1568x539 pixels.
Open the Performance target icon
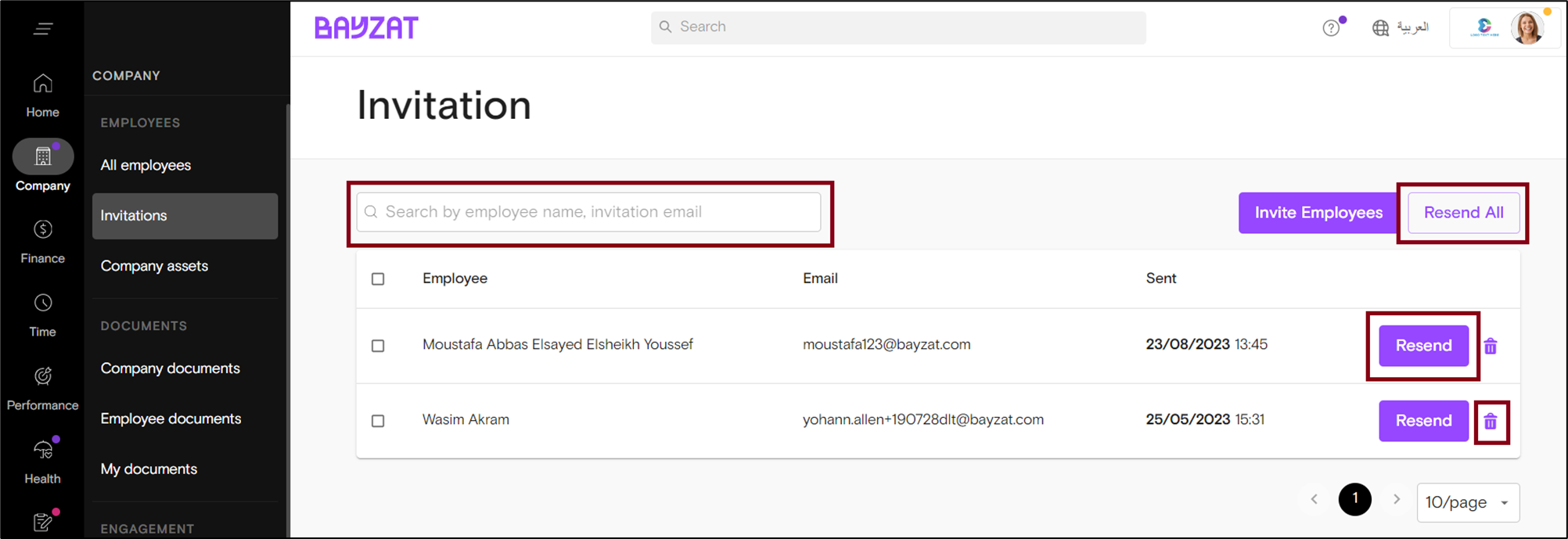(x=43, y=376)
